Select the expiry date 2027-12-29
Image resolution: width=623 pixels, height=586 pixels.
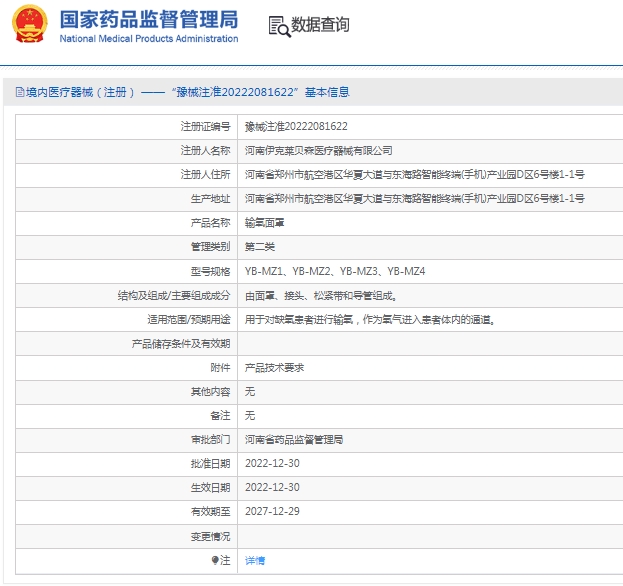tap(272, 511)
